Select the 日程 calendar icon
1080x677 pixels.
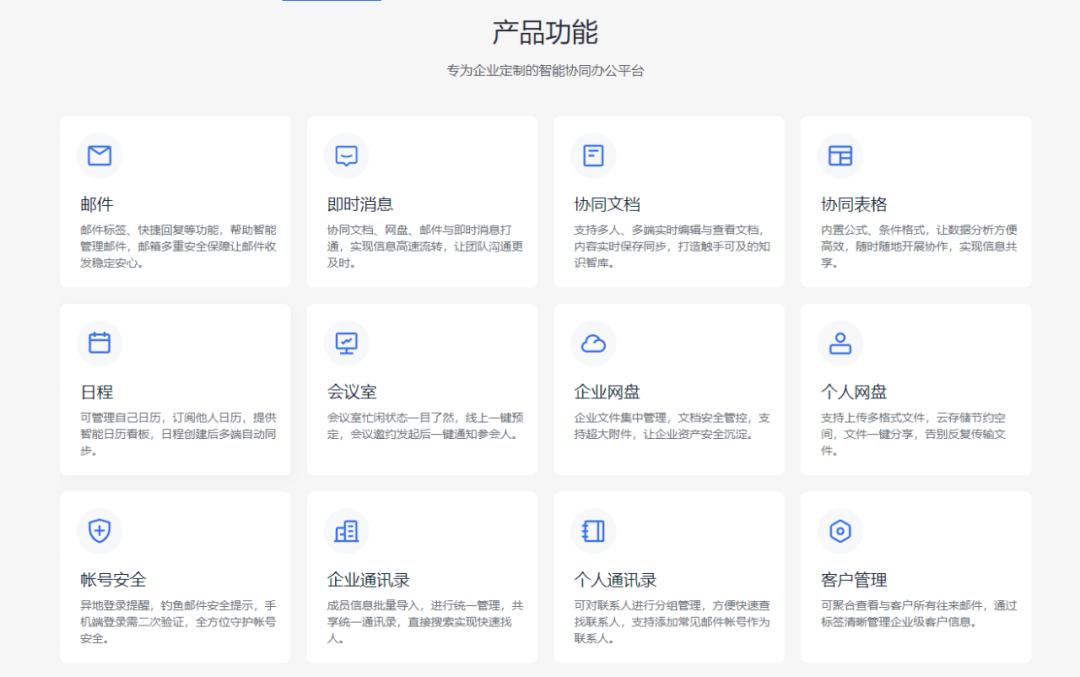click(x=99, y=343)
